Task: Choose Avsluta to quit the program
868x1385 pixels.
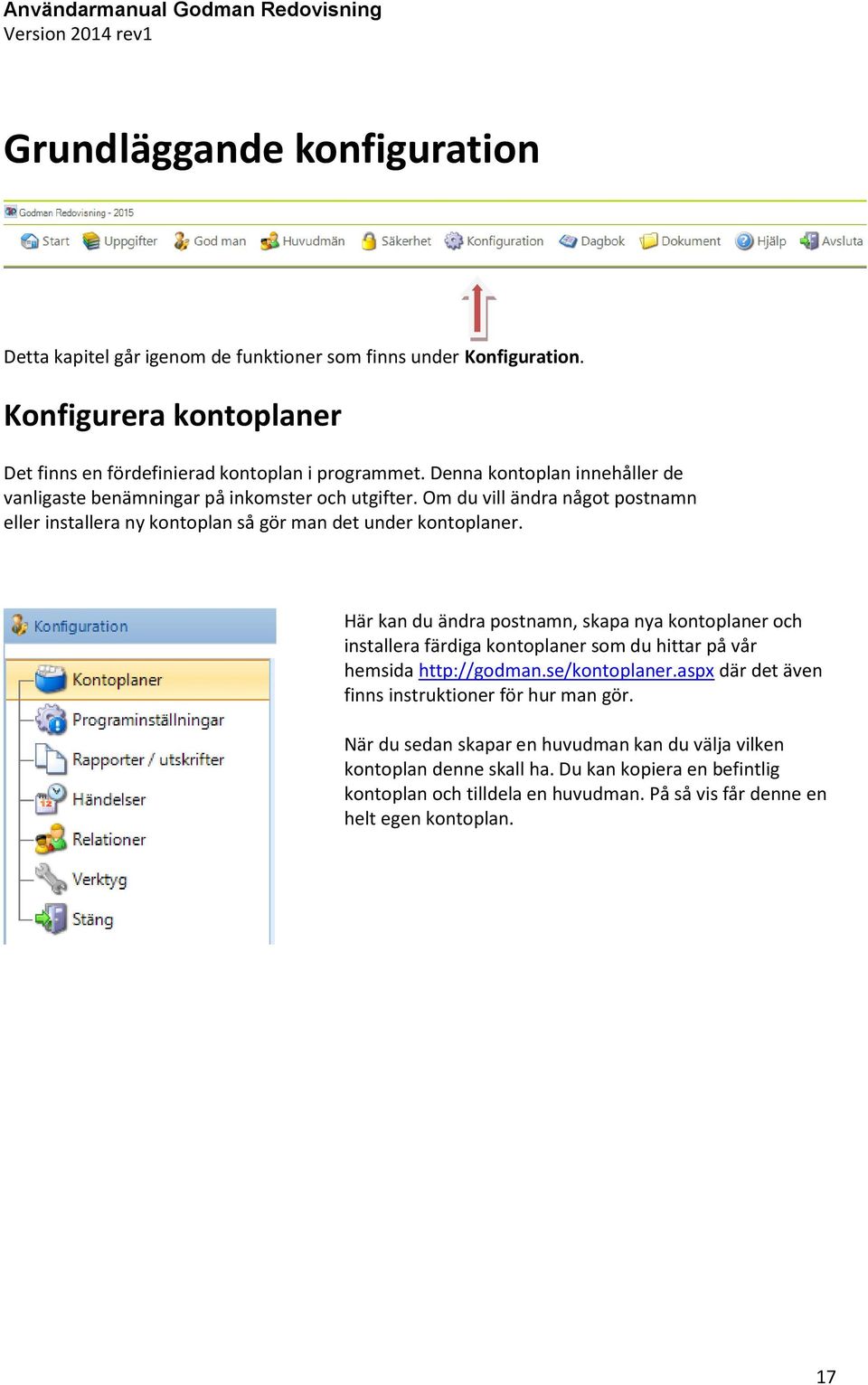Action: tap(842, 241)
